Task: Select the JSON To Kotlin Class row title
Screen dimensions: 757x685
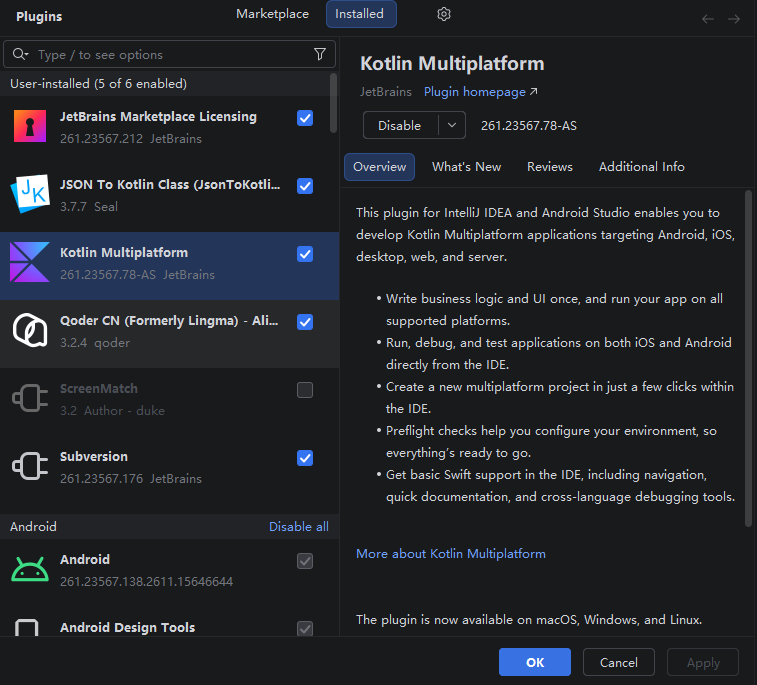Action: coord(170,185)
